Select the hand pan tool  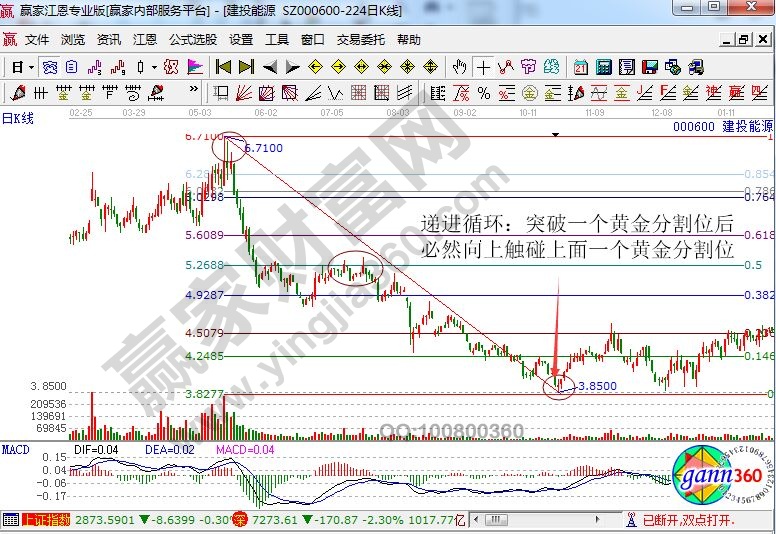click(459, 67)
